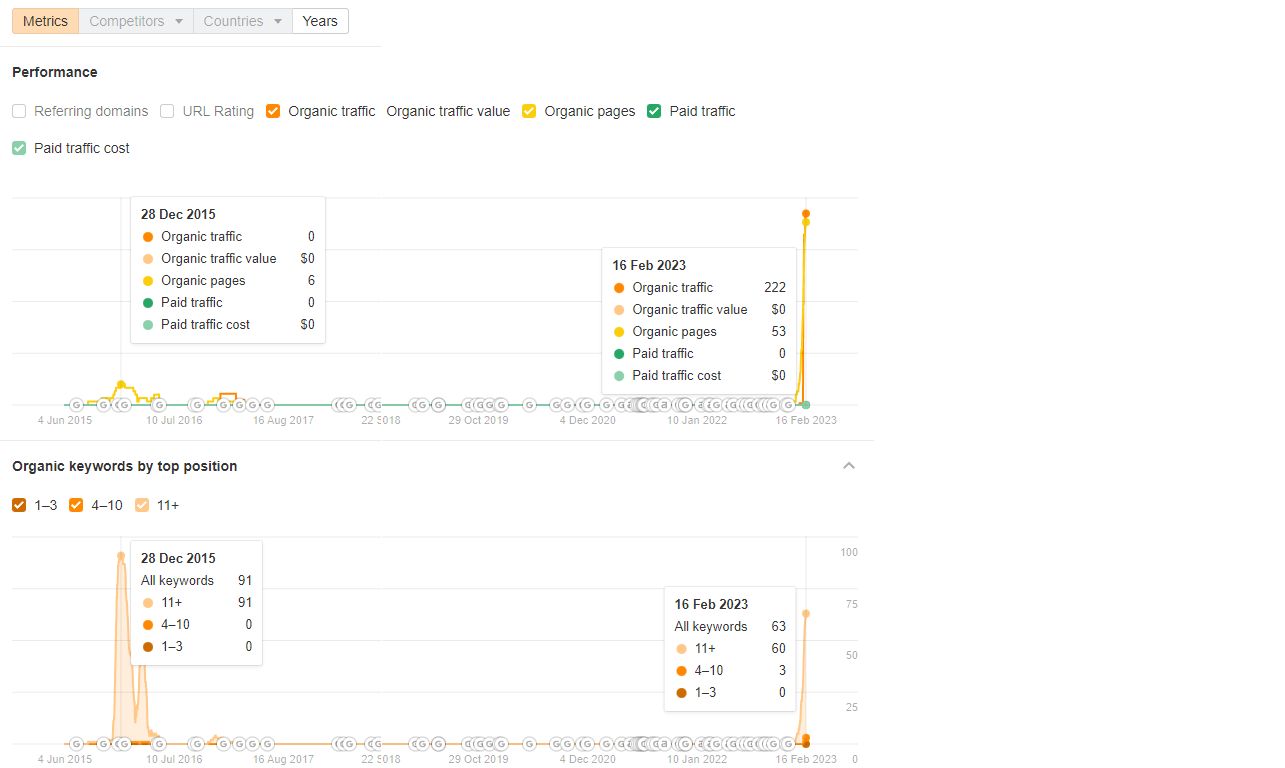Screen dimensions: 1285x768
Task: Click the 11+ keywords peak point at 28 Dec 2015
Action: tap(121, 556)
